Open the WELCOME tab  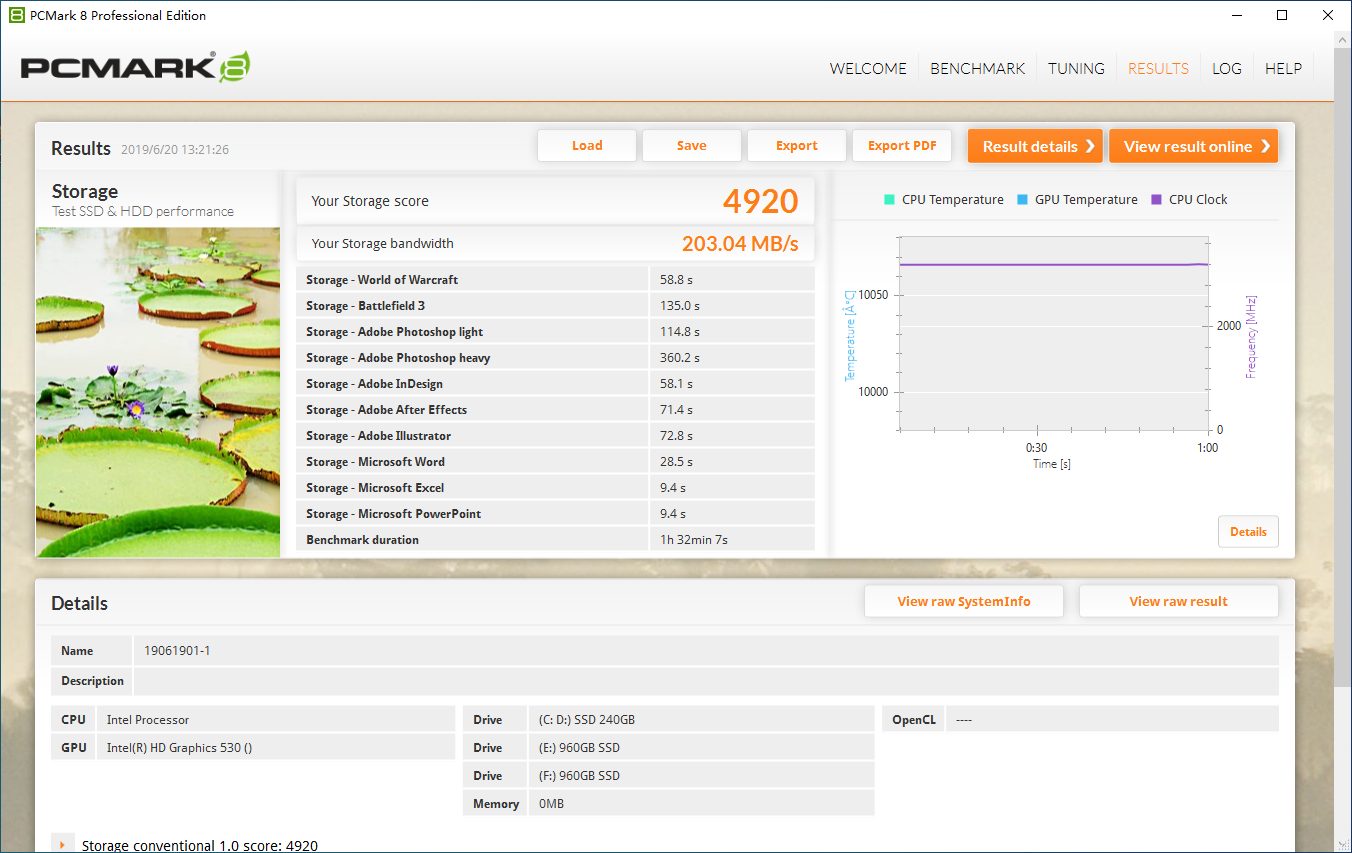click(x=868, y=69)
